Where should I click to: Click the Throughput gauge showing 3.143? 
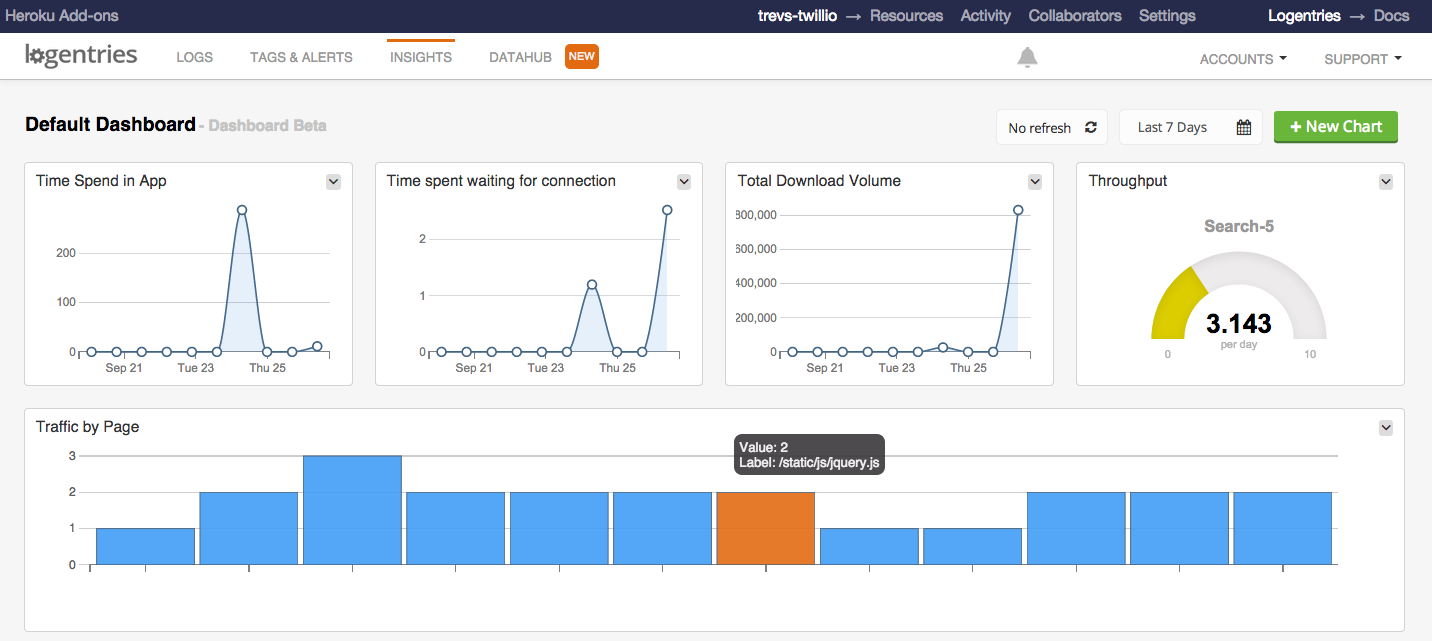coord(1238,310)
